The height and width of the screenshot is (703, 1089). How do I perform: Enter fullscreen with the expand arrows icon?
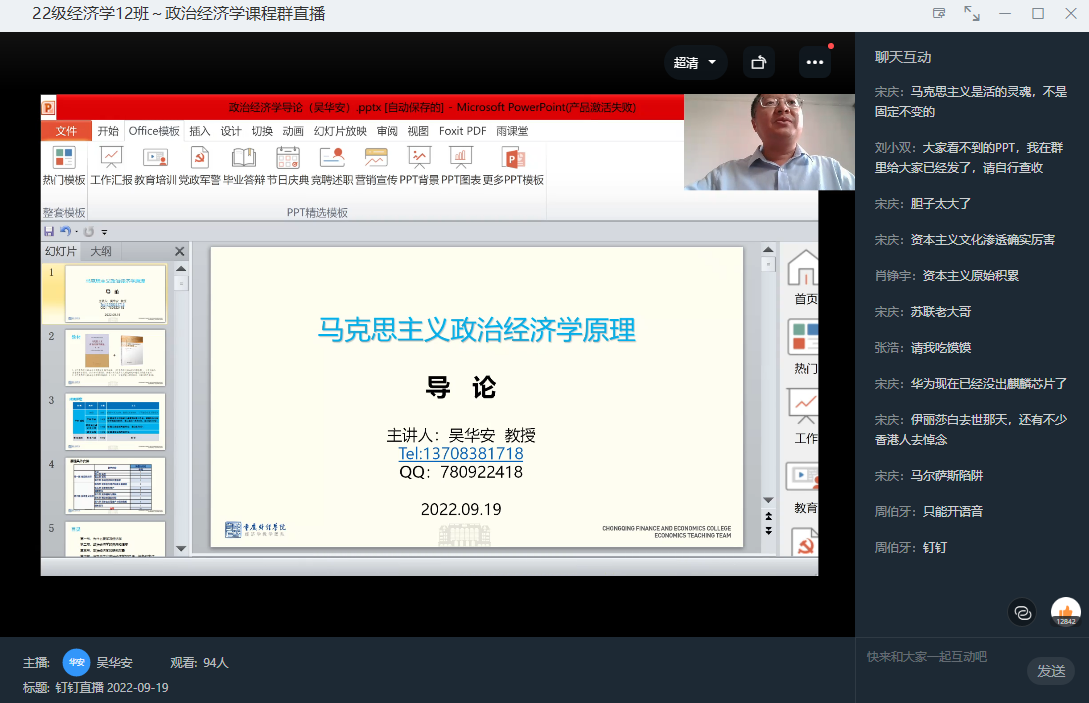point(971,13)
